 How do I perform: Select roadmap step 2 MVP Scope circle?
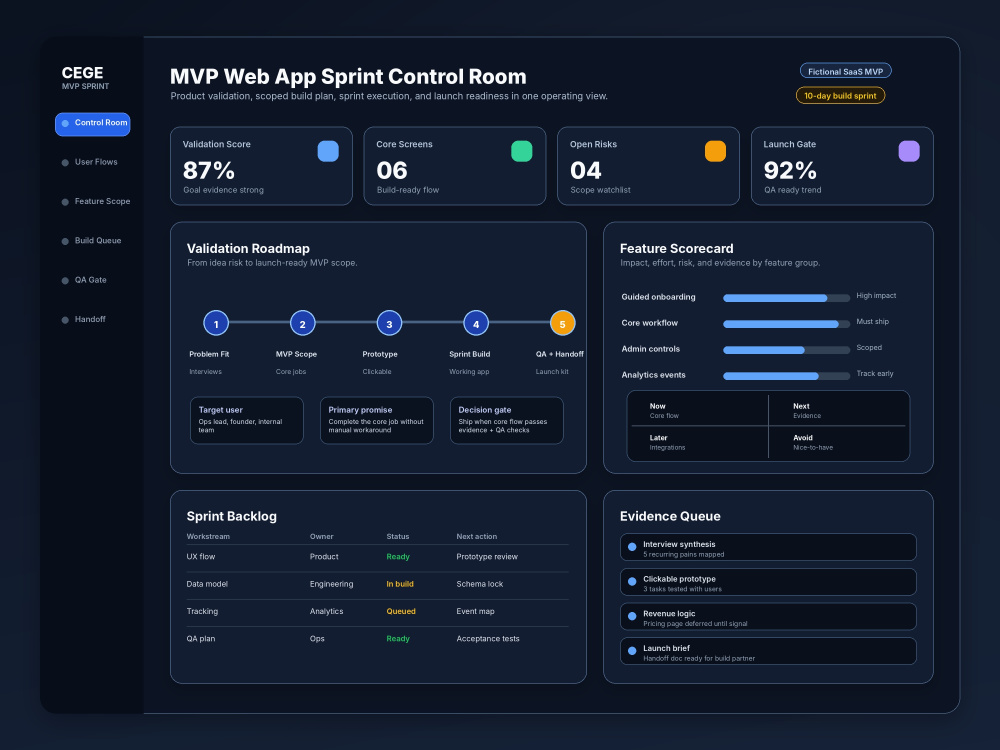[x=302, y=323]
